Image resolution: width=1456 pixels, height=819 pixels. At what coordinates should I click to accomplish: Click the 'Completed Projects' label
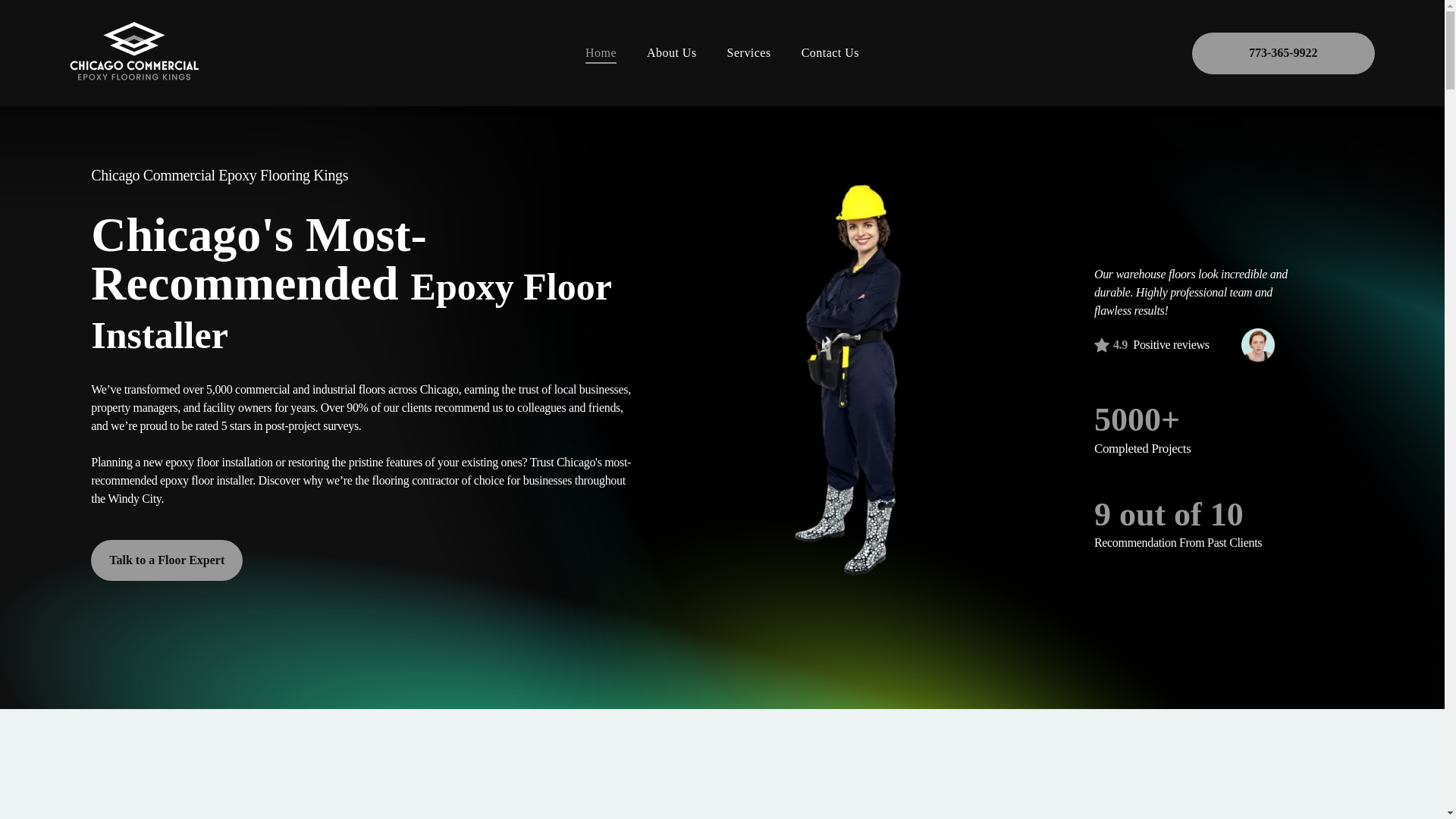1142,449
